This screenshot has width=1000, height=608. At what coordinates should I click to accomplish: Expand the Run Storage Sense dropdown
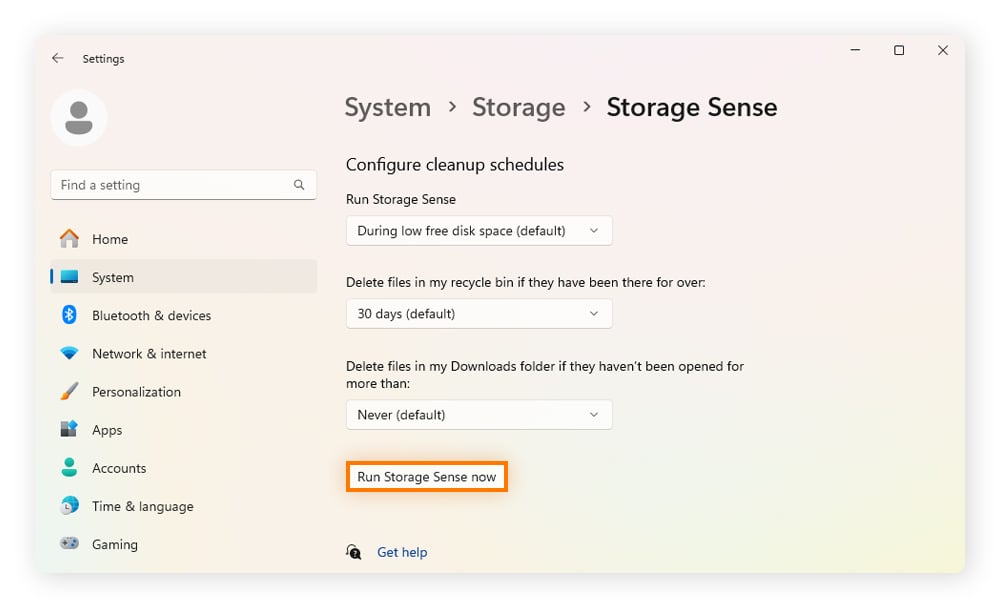pyautogui.click(x=479, y=231)
